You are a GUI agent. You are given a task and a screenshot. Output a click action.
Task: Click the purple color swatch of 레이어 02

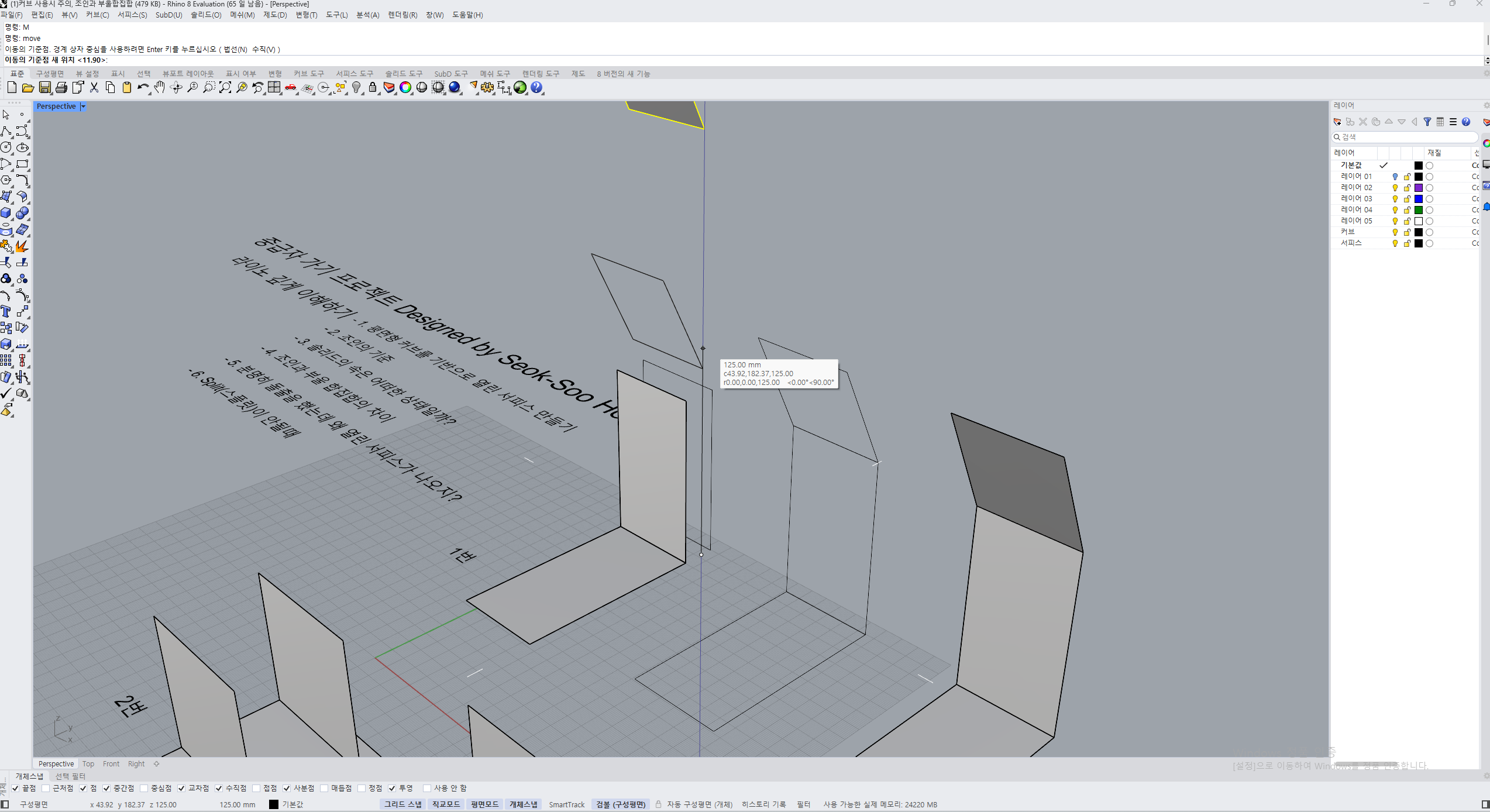1419,188
